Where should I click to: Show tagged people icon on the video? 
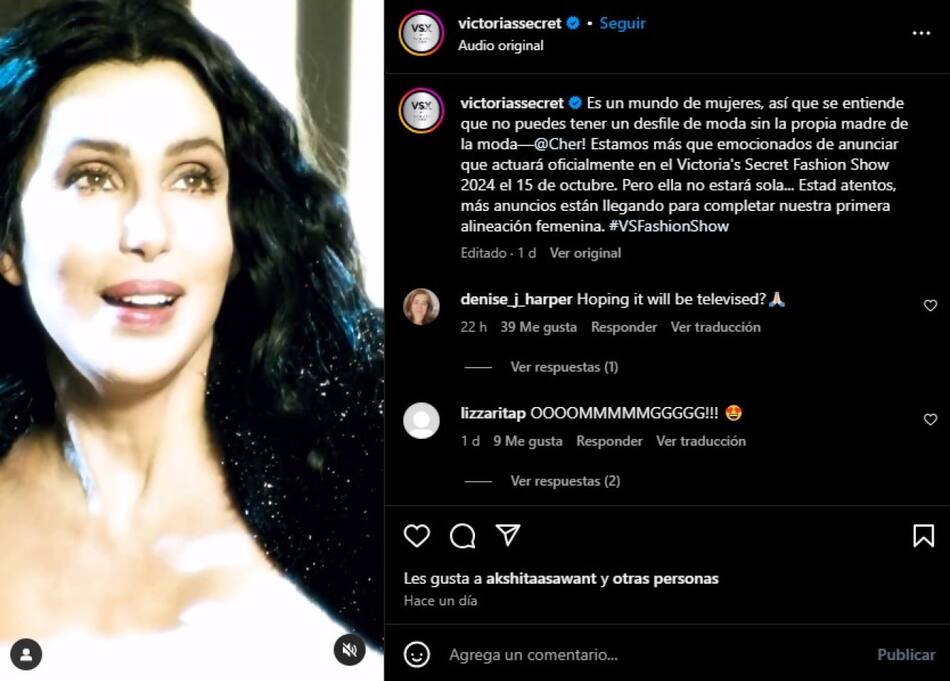[26, 654]
